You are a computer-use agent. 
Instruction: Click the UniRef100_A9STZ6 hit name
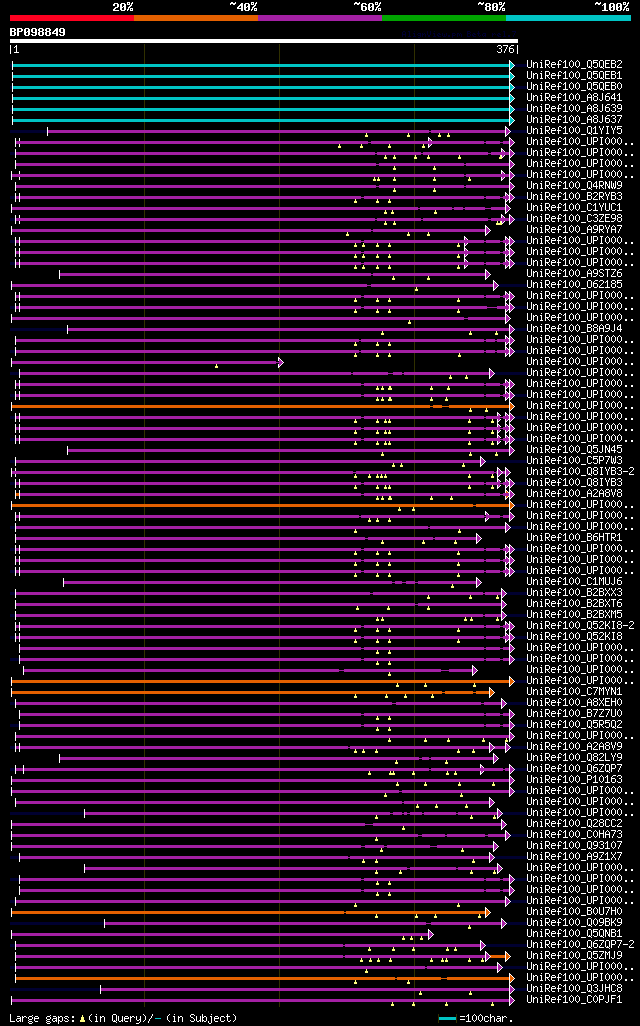[x=574, y=273]
